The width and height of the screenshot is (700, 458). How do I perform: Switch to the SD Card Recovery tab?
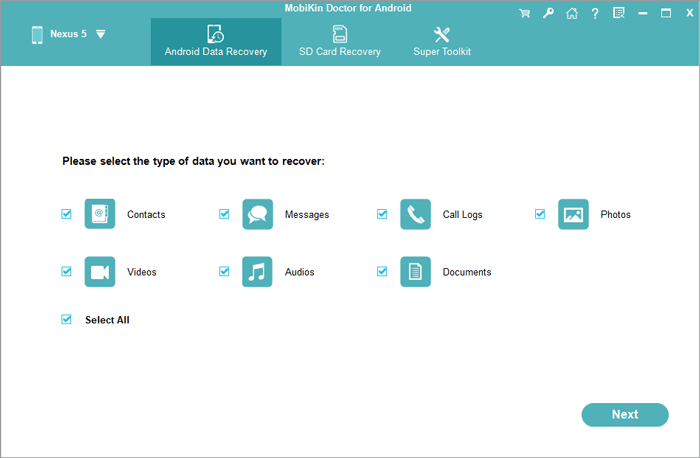click(340, 41)
